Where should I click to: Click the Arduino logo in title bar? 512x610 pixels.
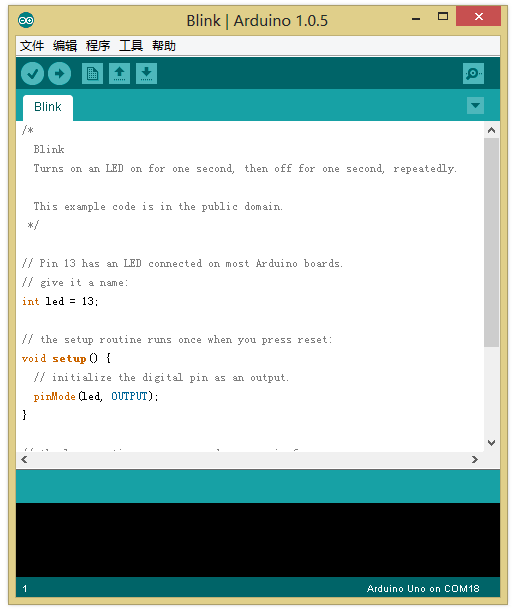(x=26, y=20)
